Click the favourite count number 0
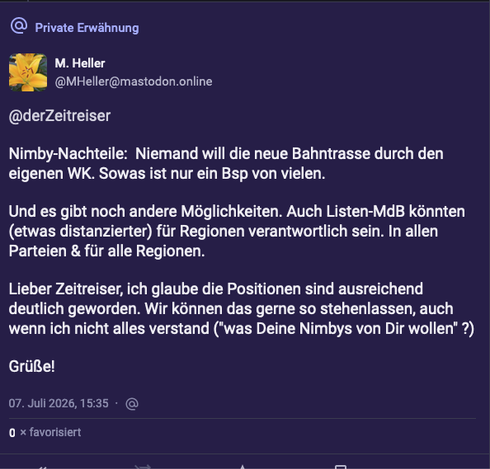This screenshot has height=469, width=490. (12, 433)
